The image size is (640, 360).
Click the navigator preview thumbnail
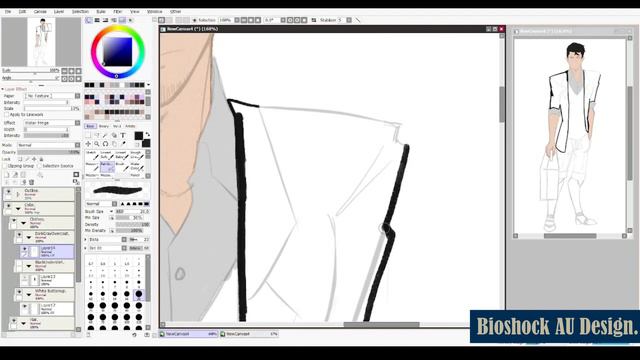pos(41,42)
